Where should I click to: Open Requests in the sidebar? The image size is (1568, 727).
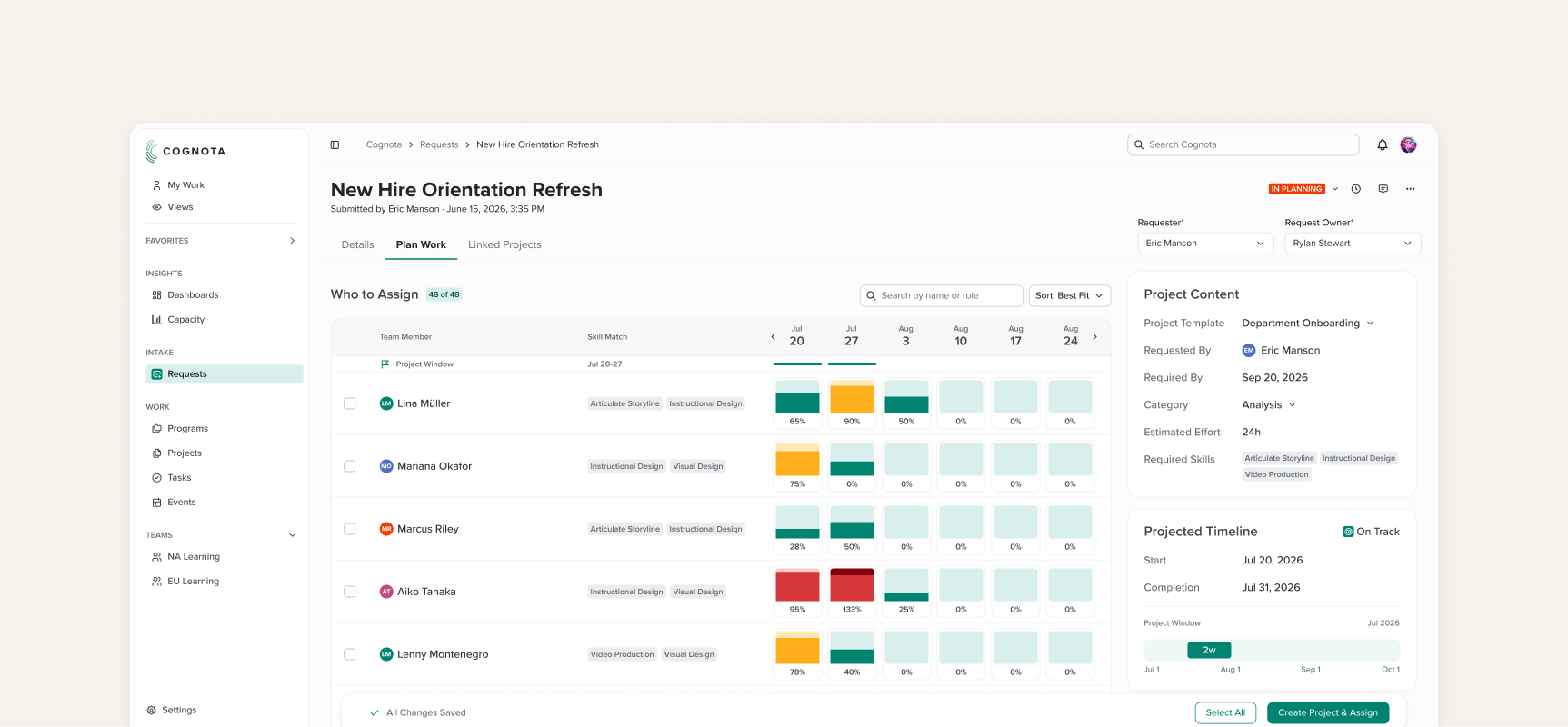225,374
